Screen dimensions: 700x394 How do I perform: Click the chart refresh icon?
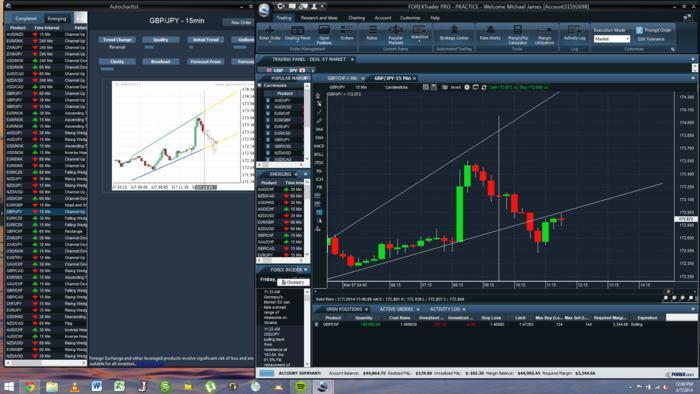click(x=484, y=87)
